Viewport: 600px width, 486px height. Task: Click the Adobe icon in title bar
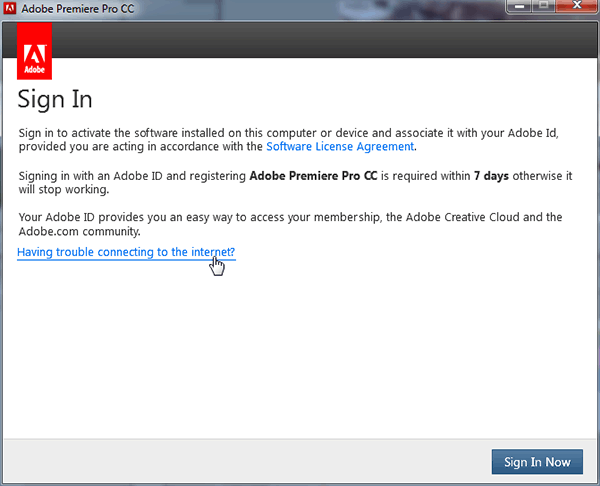coord(10,8)
